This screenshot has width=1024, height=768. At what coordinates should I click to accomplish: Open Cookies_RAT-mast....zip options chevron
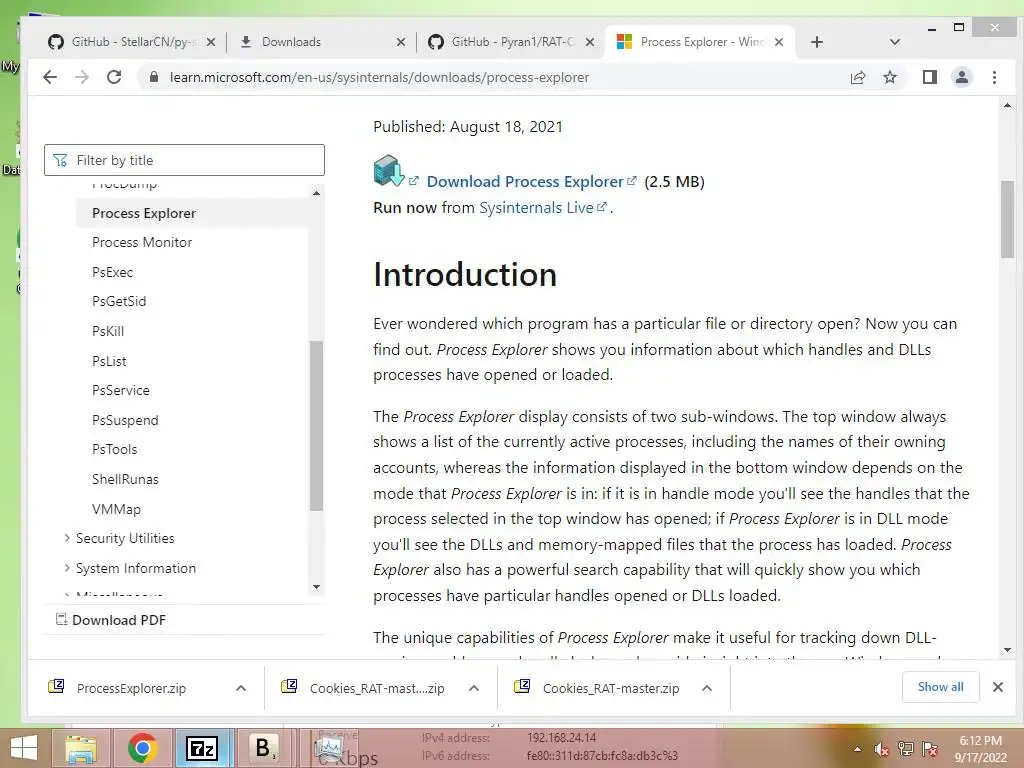(474, 688)
